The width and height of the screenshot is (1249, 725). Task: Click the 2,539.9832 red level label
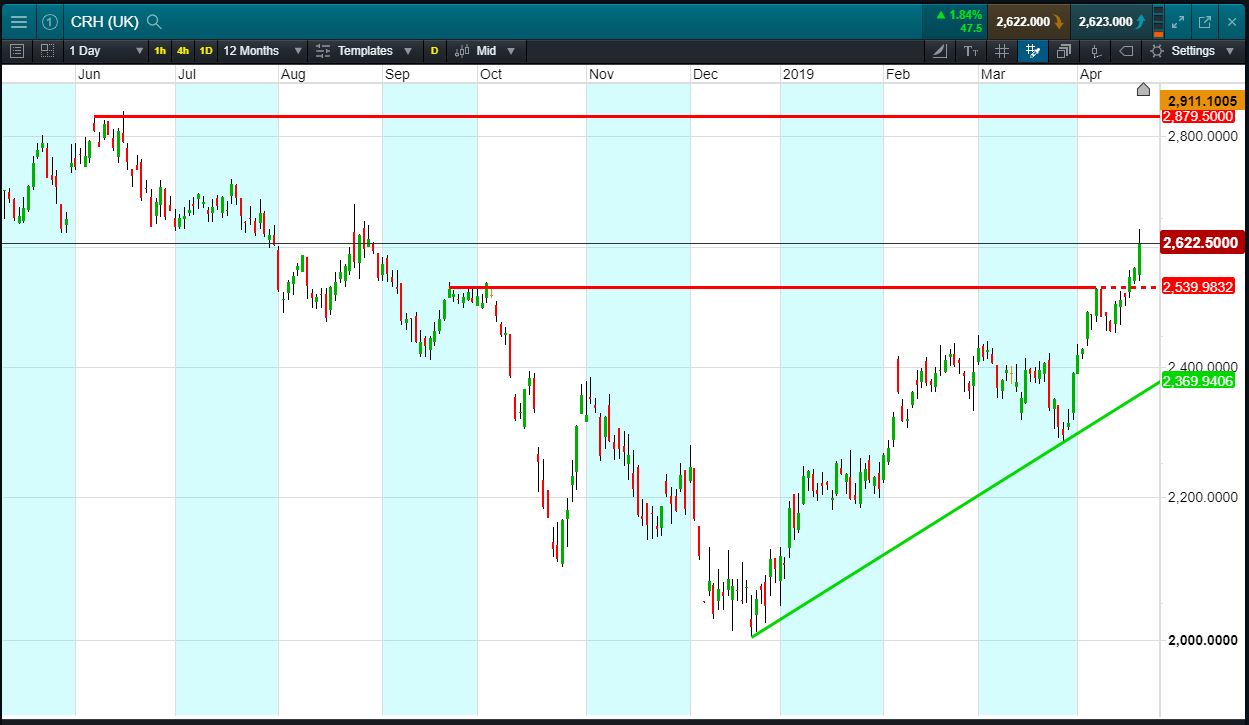pyautogui.click(x=1200, y=287)
